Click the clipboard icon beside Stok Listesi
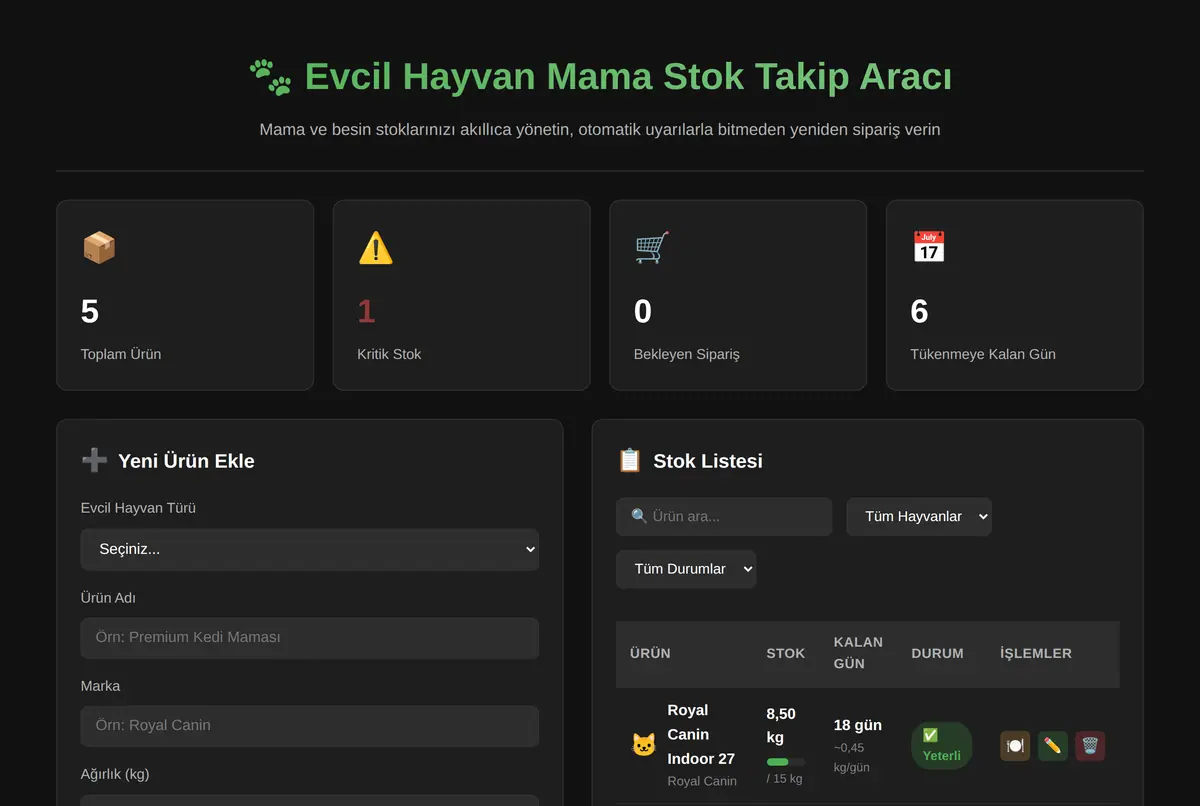1200x806 pixels. point(630,460)
